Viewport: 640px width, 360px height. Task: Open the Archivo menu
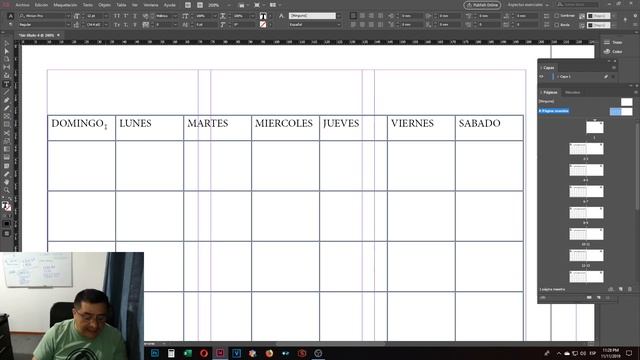(22, 5)
